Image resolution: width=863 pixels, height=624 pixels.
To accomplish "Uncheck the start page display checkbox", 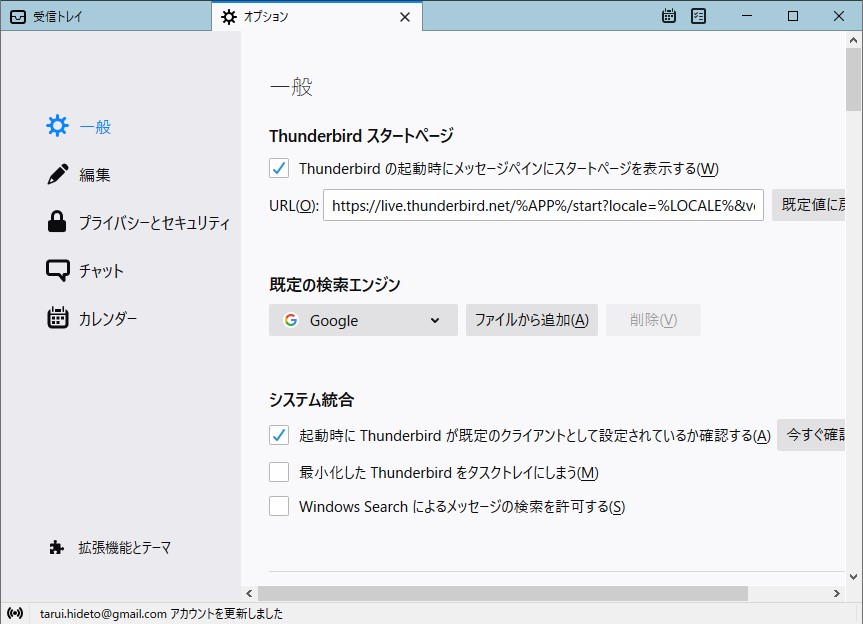I will [x=279, y=168].
